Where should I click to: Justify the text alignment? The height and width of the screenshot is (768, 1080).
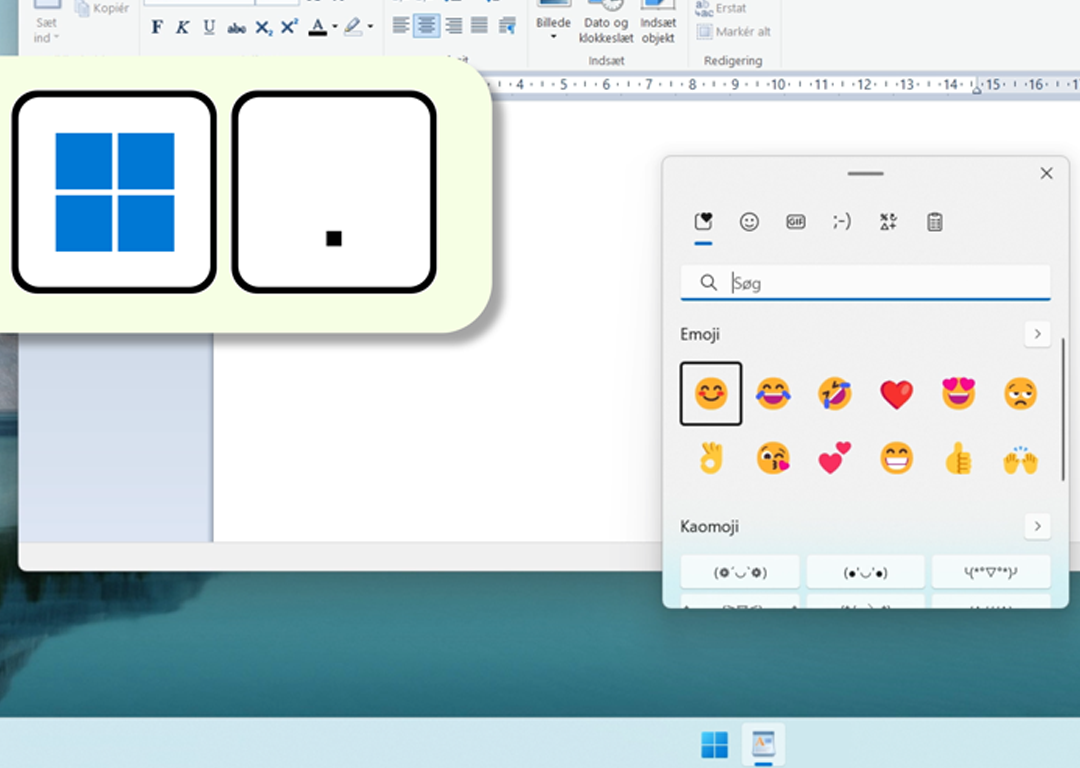click(479, 26)
